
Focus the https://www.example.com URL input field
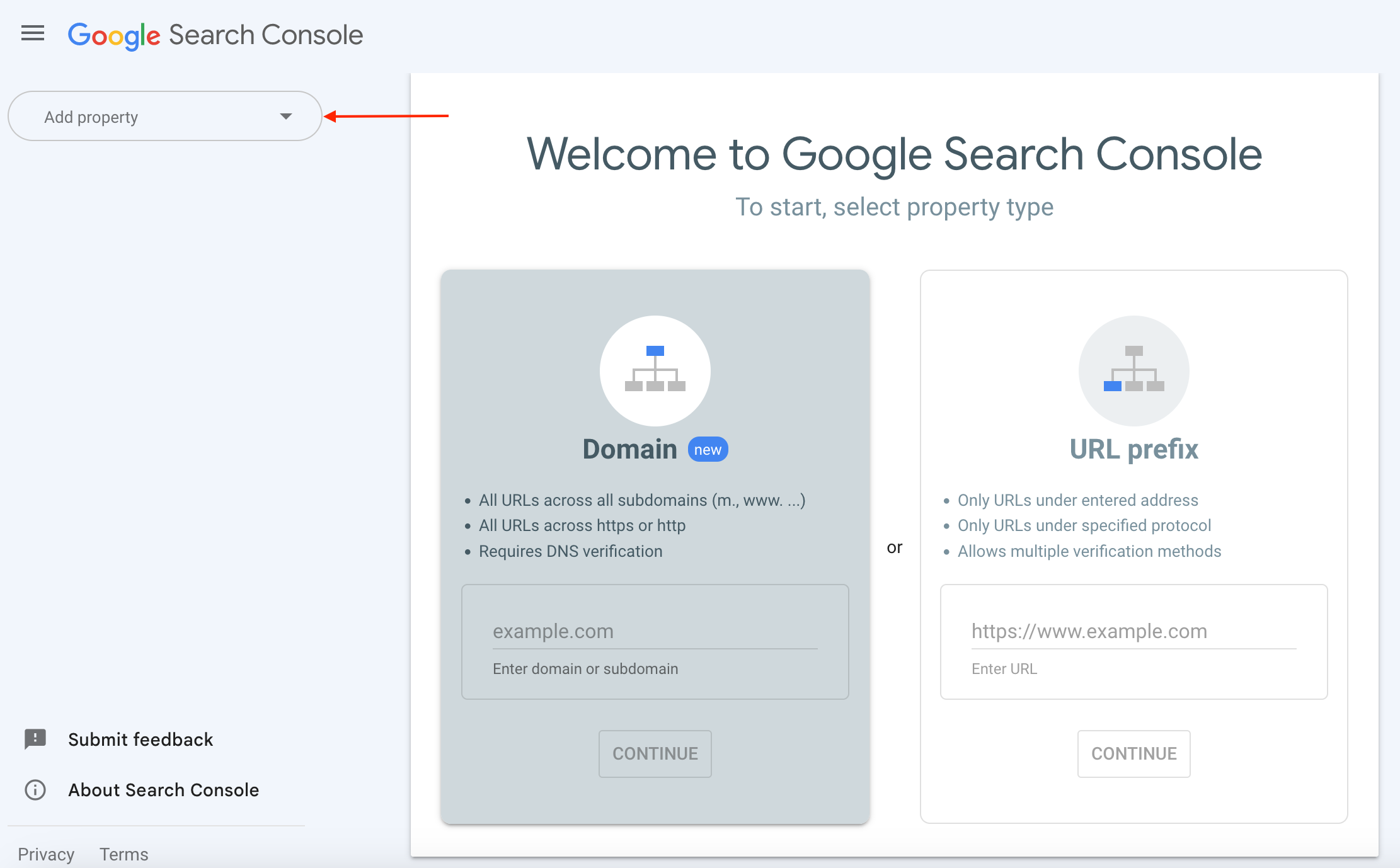tap(1133, 632)
